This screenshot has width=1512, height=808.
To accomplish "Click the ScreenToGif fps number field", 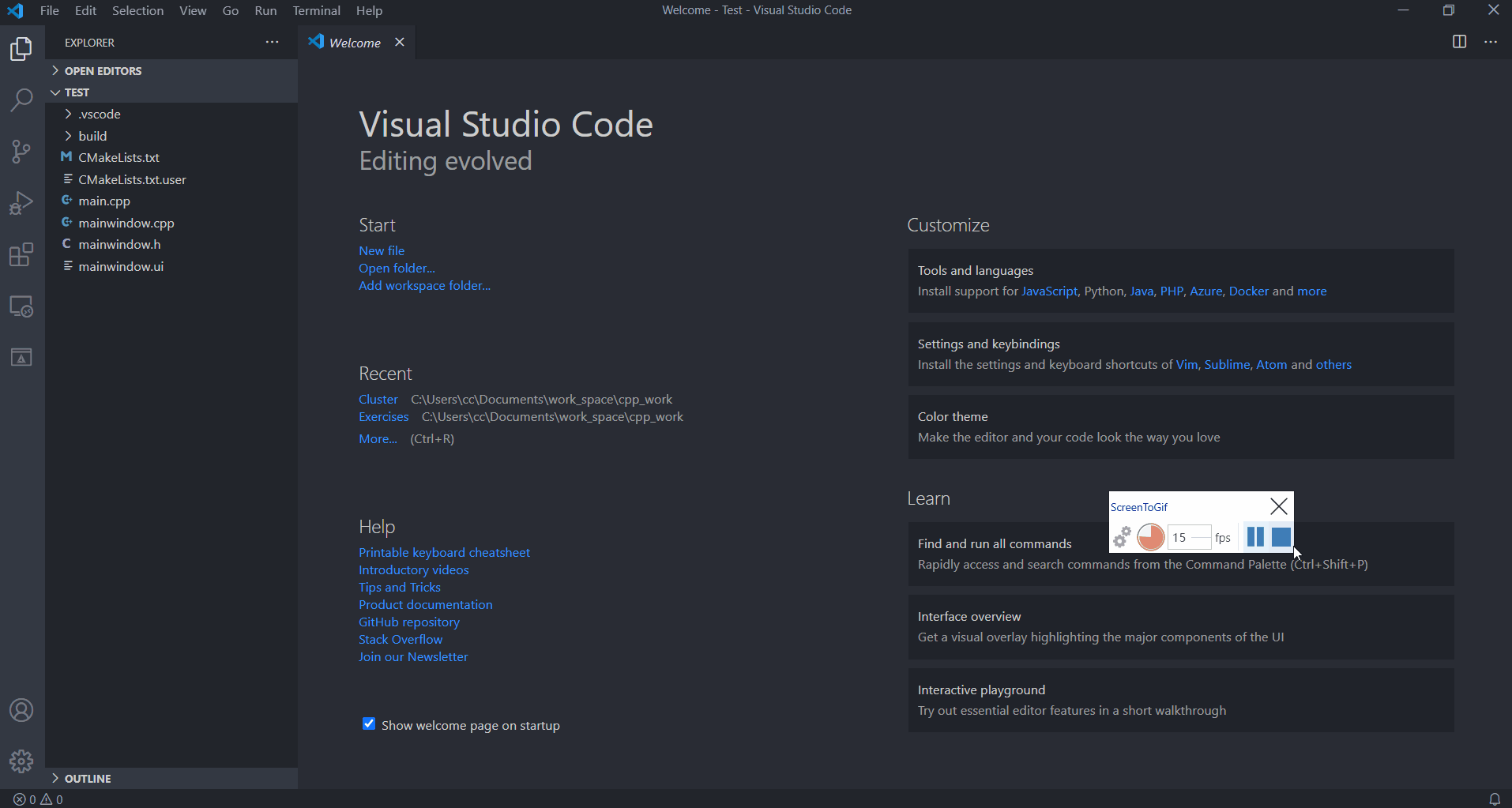I will (1187, 538).
